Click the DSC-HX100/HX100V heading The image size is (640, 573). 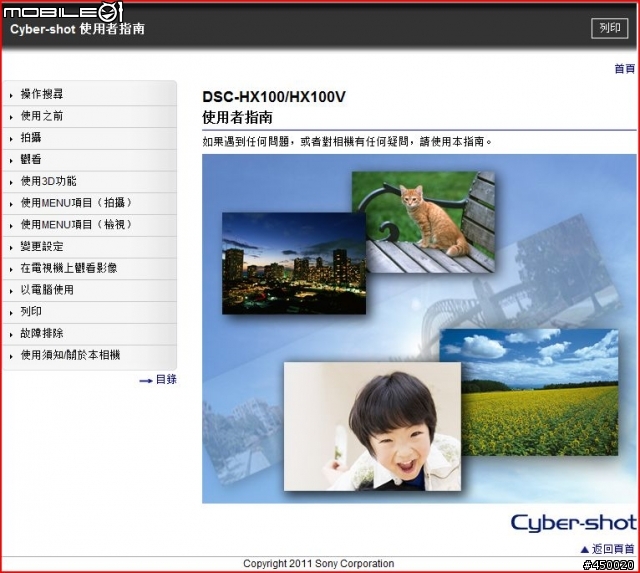tap(274, 97)
